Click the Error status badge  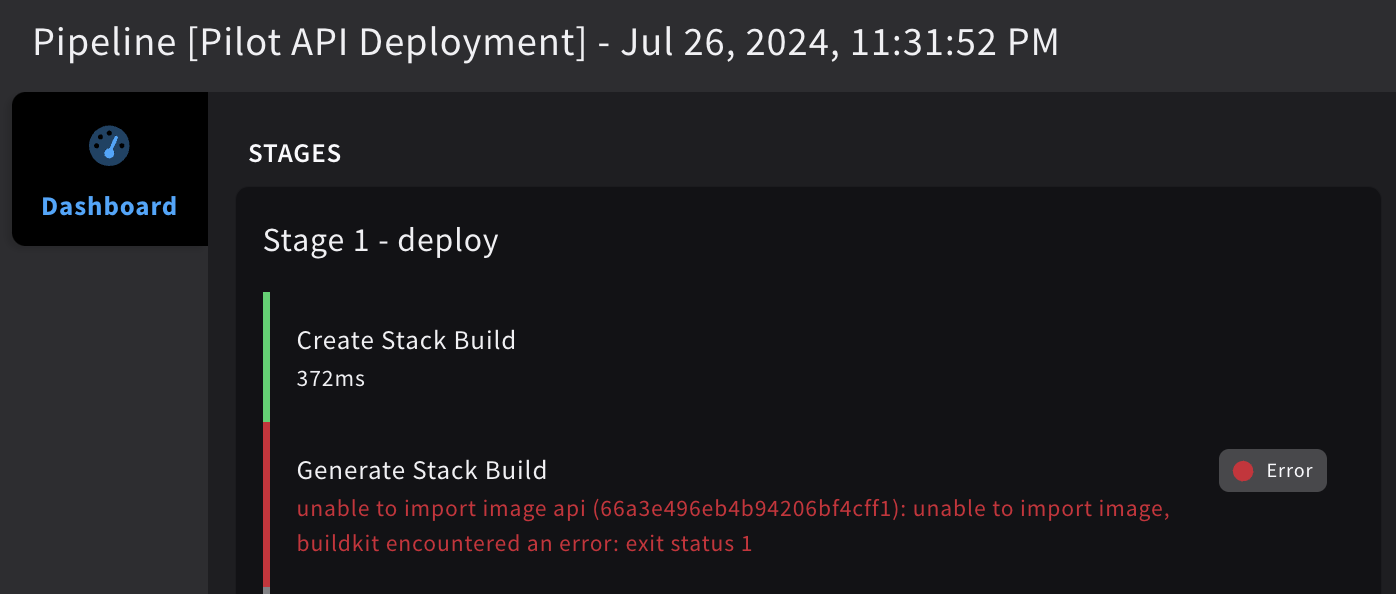coord(1272,471)
